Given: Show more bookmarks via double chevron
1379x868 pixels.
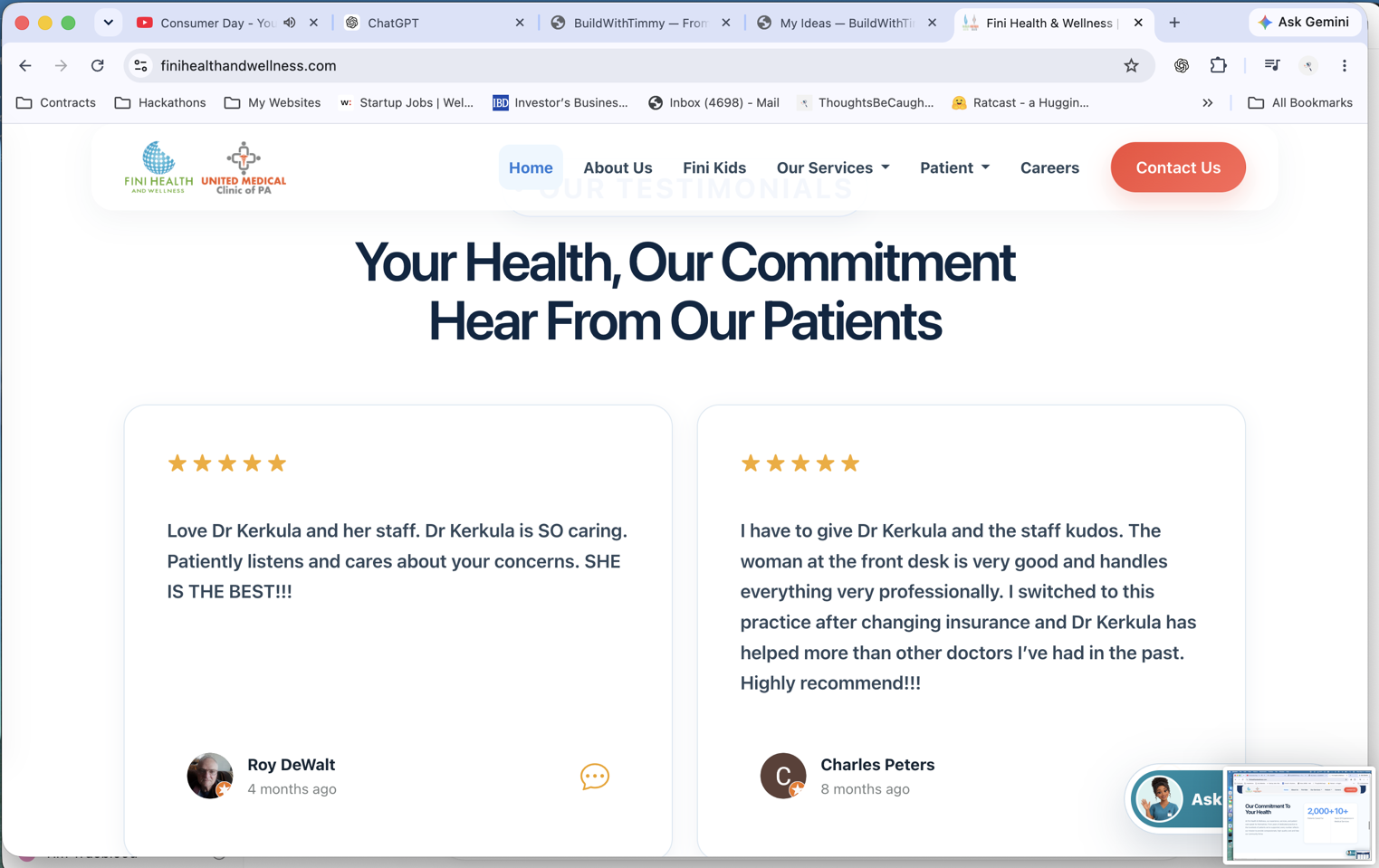Looking at the screenshot, I should click(x=1207, y=102).
